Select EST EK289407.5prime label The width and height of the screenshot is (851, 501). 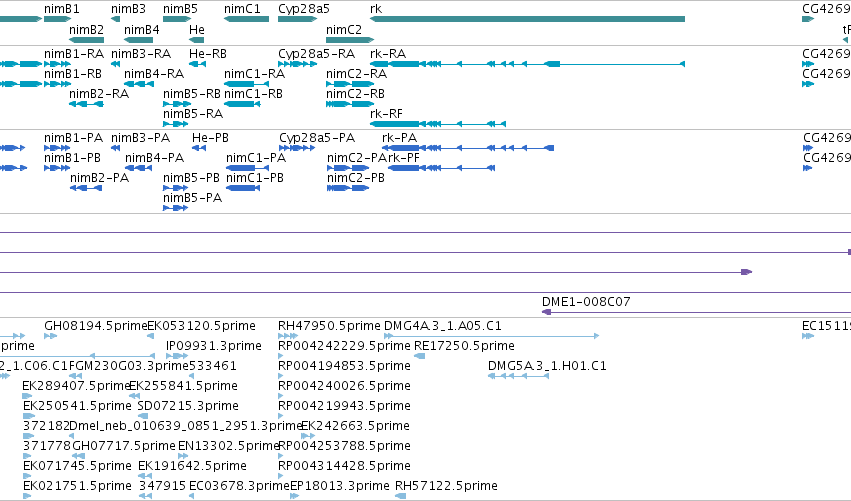(75, 386)
